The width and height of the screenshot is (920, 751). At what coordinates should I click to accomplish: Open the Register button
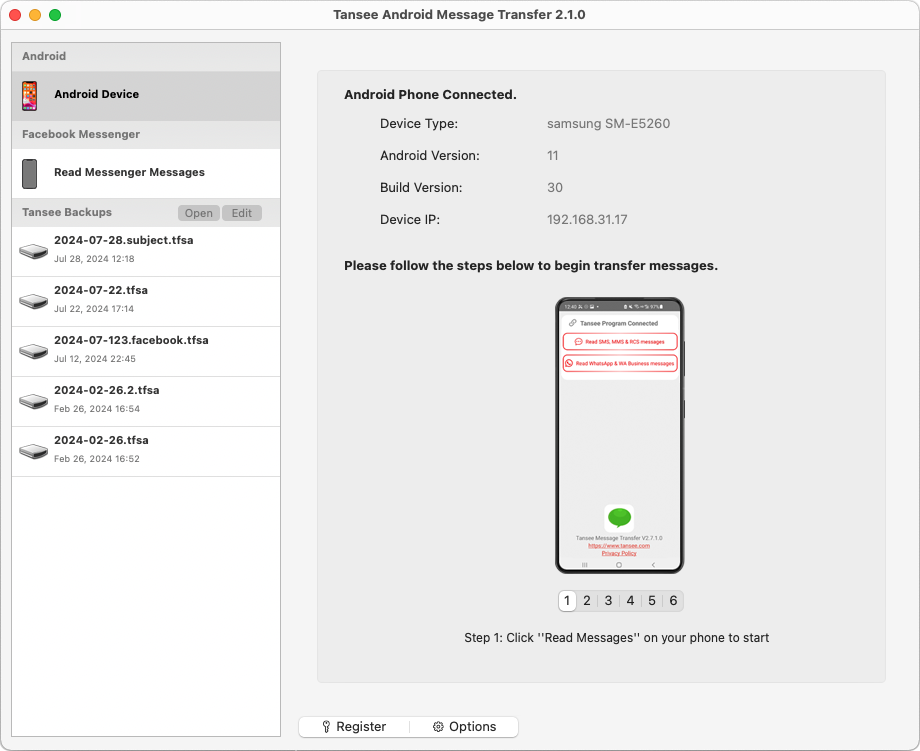[354, 727]
